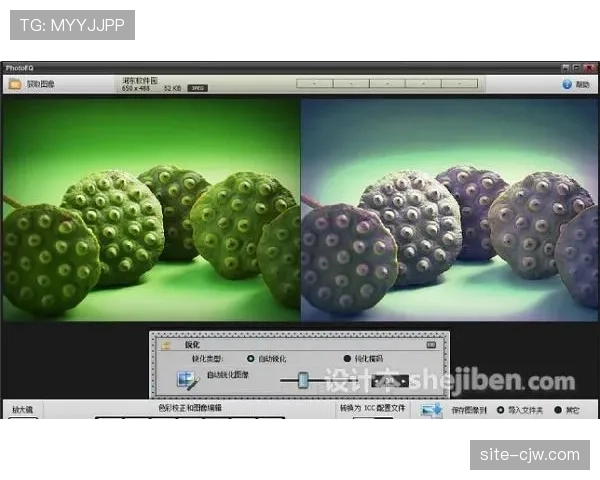Click the lock icon in sharpen panel header
Screen dimensions: 600x480
(166, 344)
